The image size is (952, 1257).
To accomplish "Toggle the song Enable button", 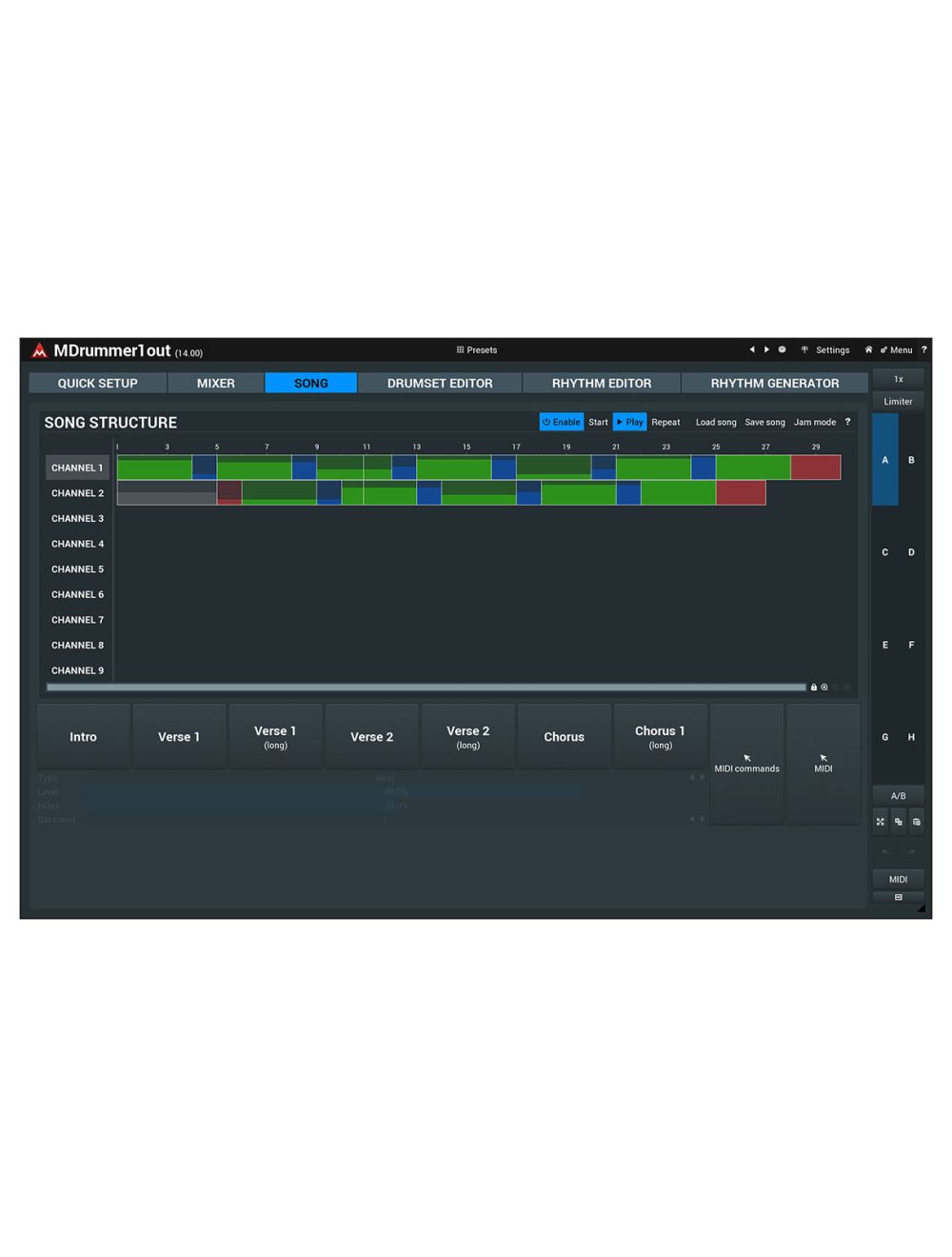I will (x=562, y=422).
